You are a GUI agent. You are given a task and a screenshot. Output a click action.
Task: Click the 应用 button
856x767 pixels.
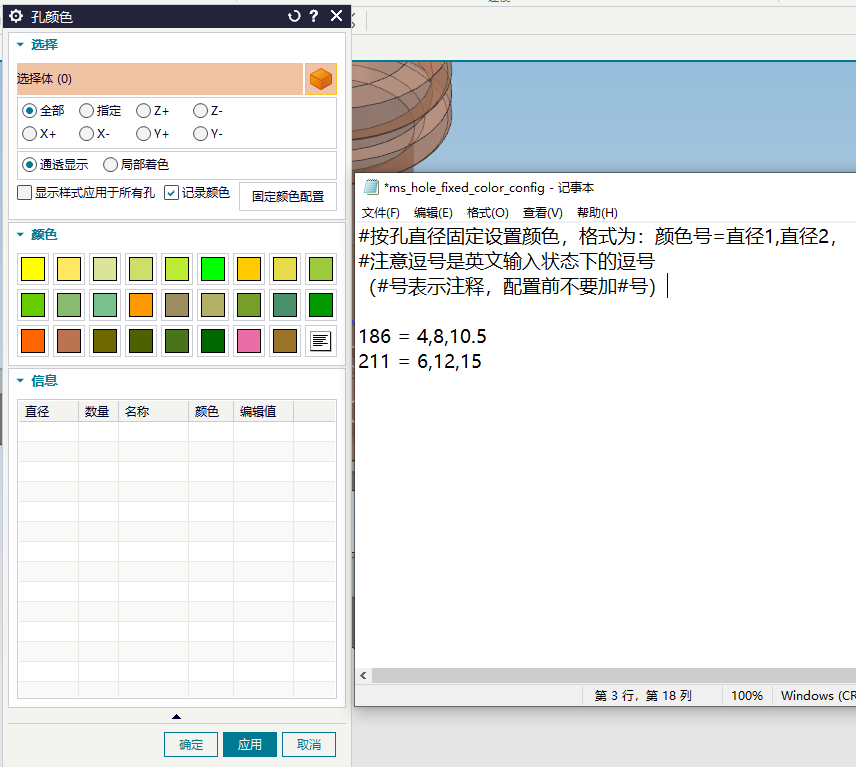[250, 745]
